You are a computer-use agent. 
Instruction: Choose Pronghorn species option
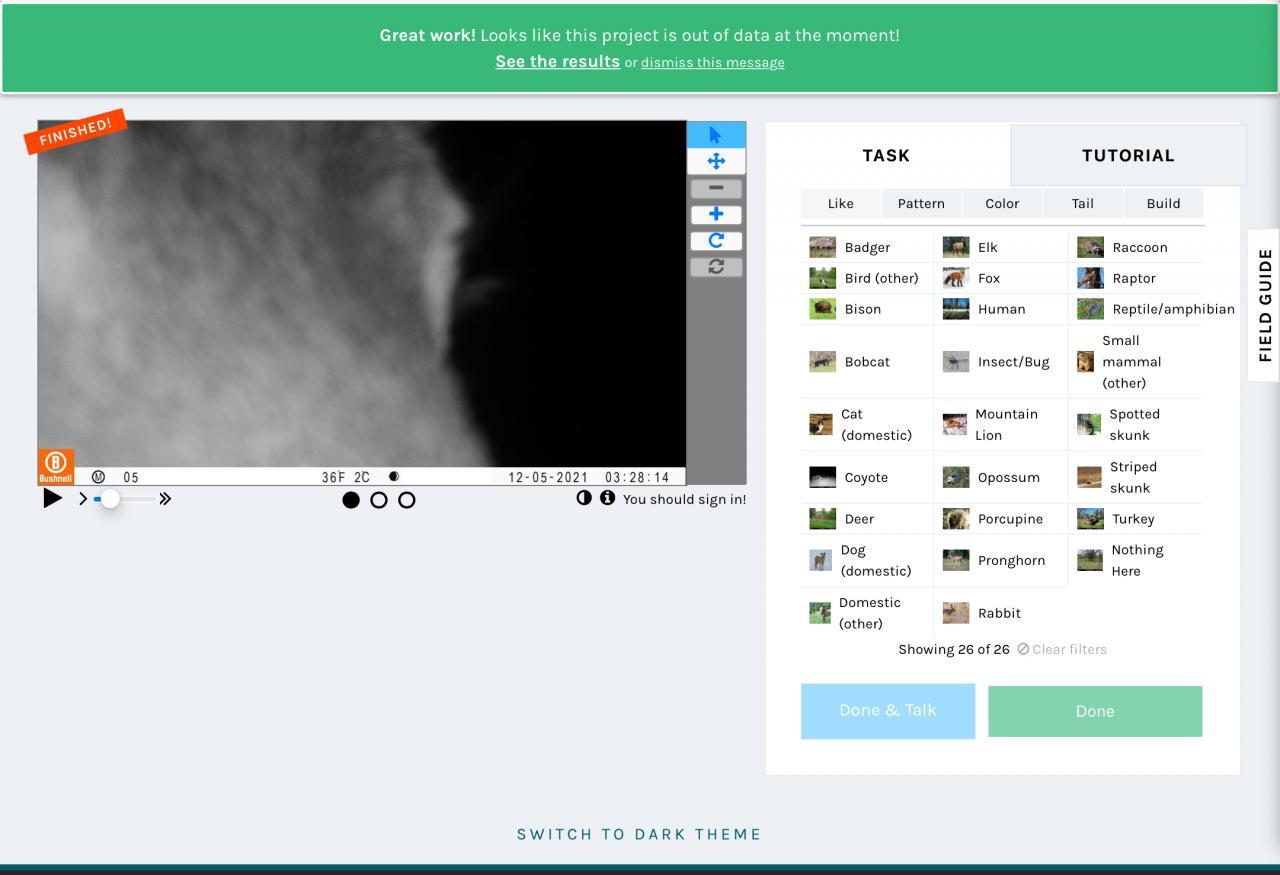1001,560
